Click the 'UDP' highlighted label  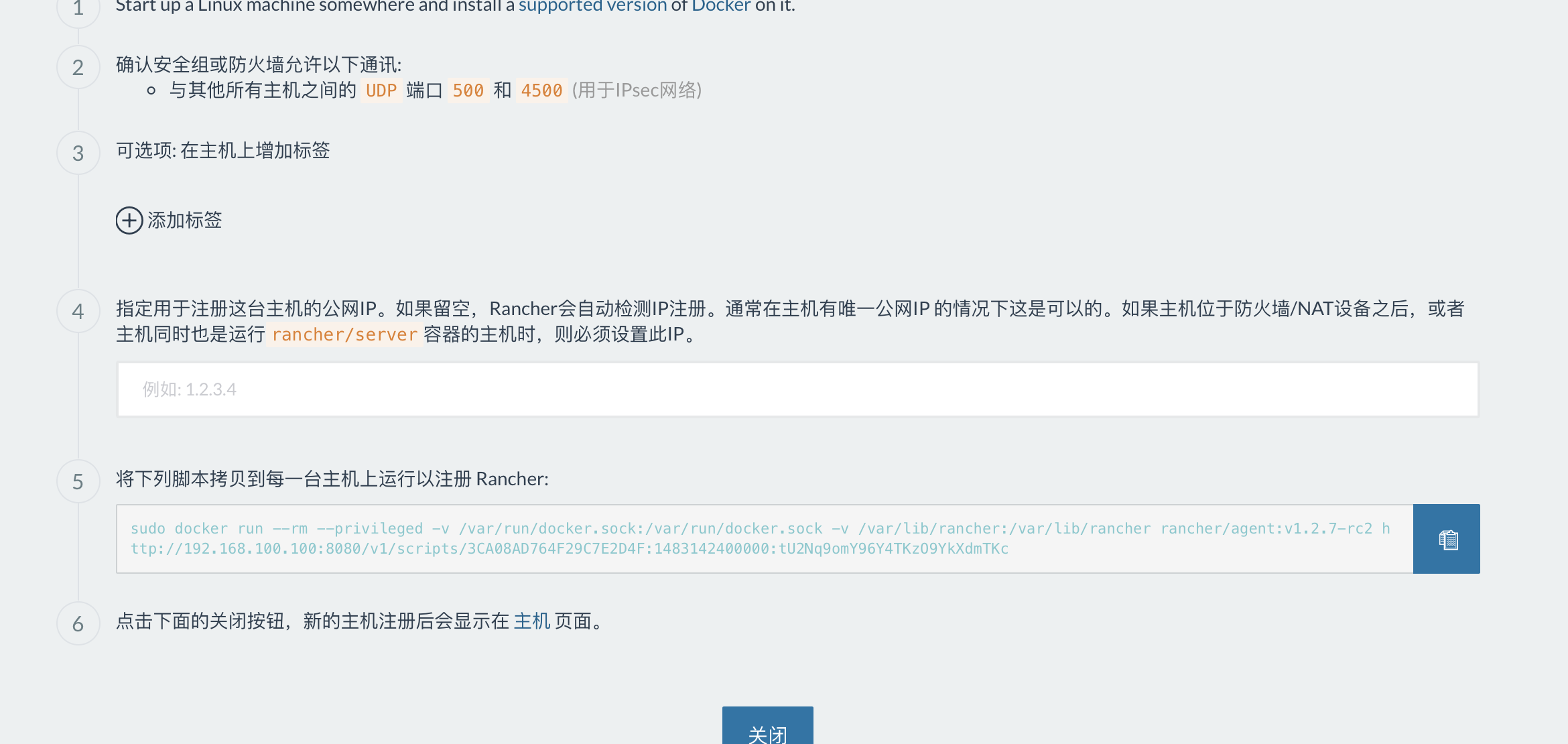pos(380,90)
